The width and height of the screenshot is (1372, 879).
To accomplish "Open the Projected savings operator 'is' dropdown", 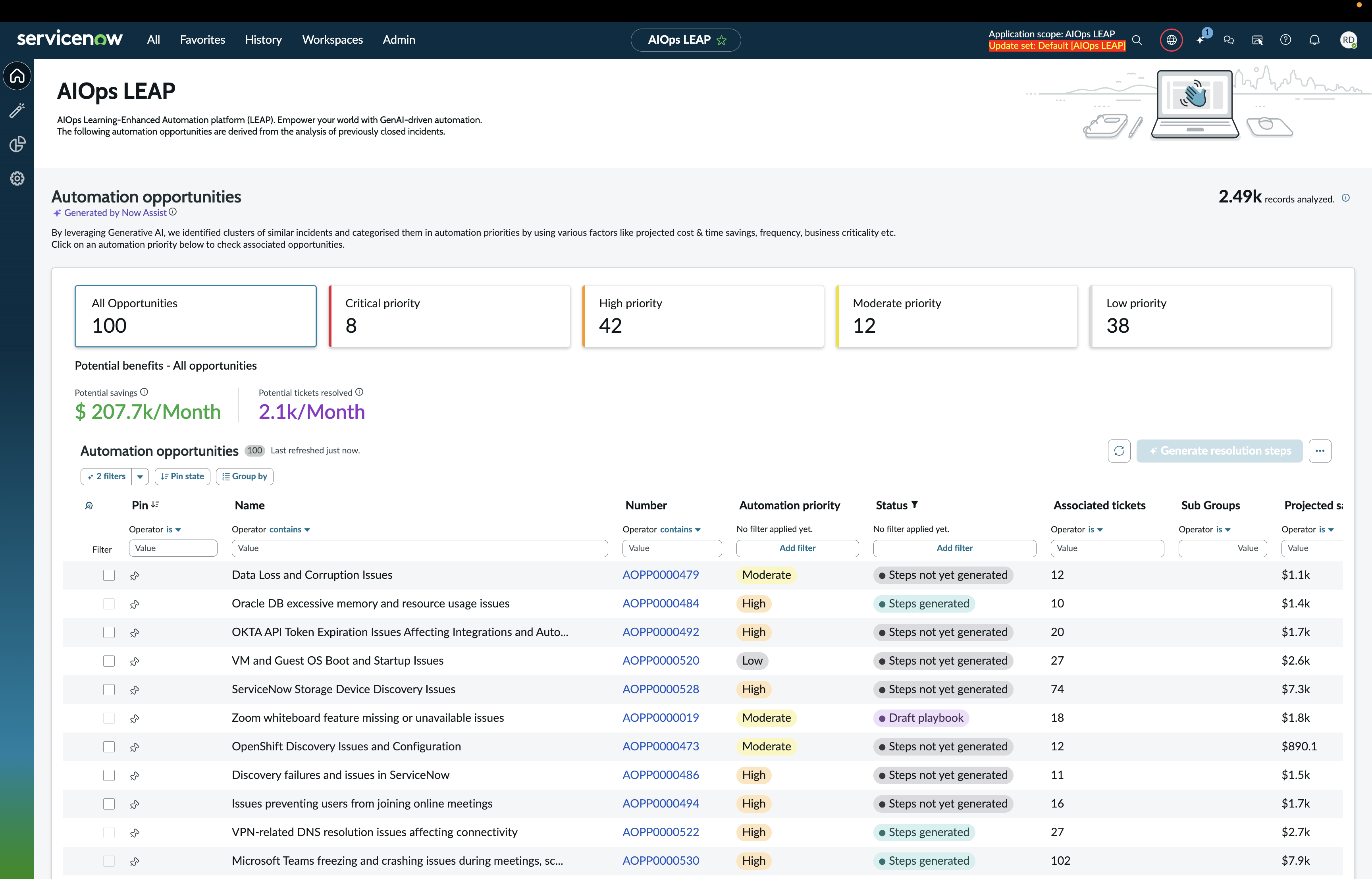I will [x=1326, y=530].
